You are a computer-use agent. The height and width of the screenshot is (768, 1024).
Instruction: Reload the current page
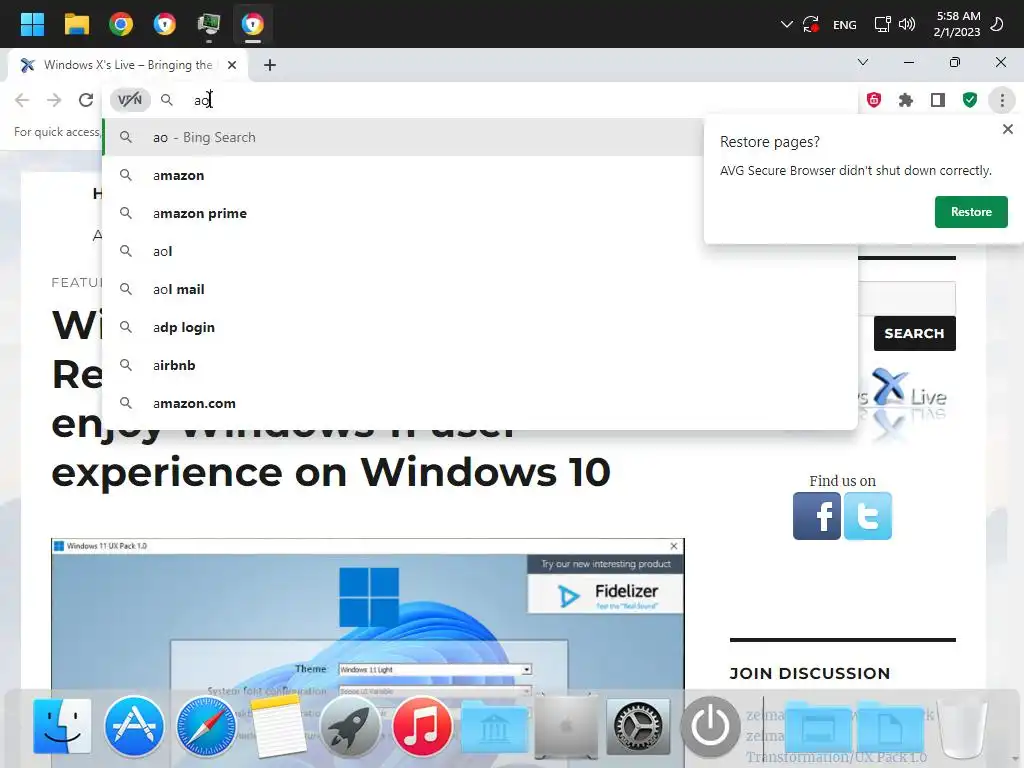click(x=86, y=100)
